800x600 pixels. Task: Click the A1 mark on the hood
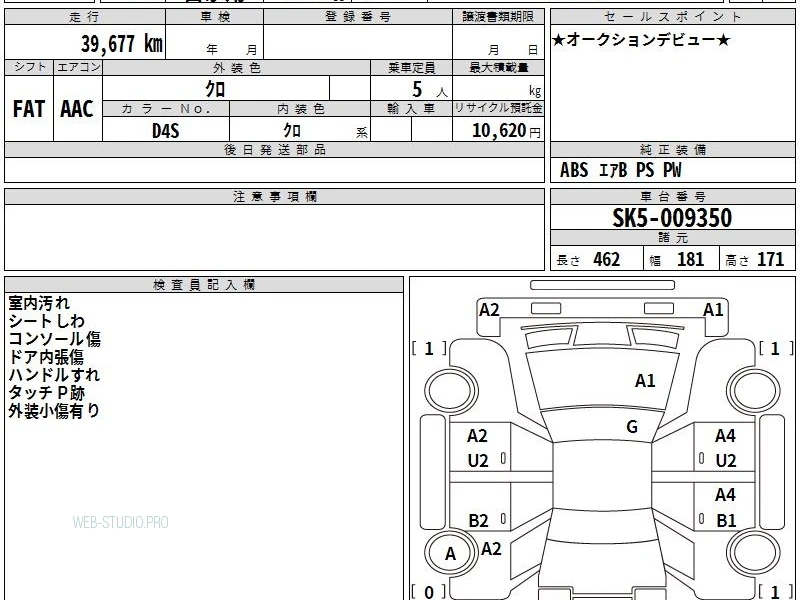coord(645,381)
